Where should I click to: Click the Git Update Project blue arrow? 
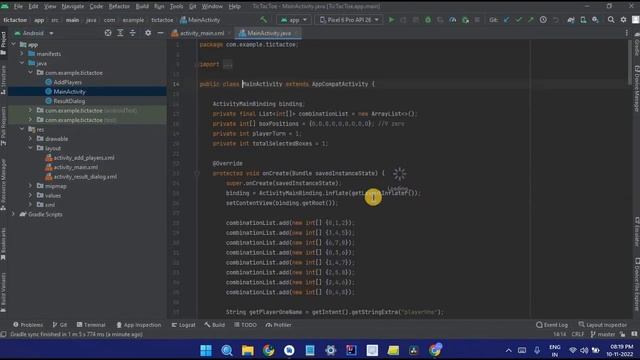(x=507, y=20)
